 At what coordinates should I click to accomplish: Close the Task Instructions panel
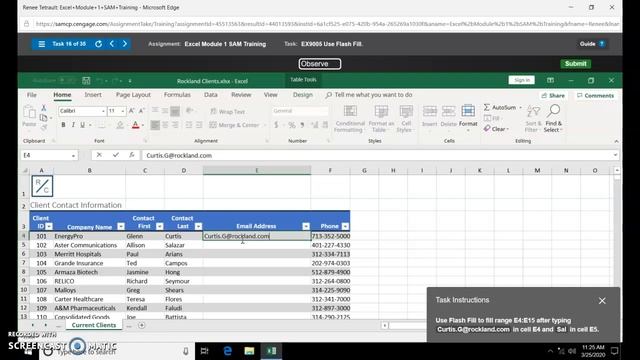pyautogui.click(x=602, y=301)
